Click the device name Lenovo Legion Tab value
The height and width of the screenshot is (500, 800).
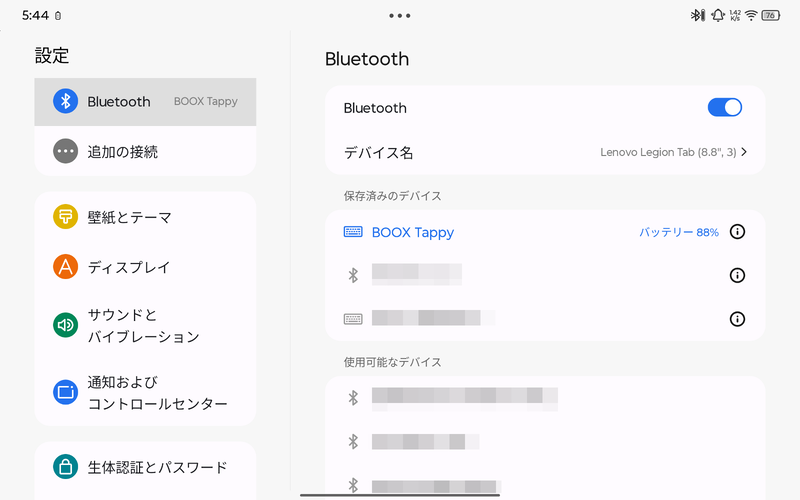pos(668,152)
